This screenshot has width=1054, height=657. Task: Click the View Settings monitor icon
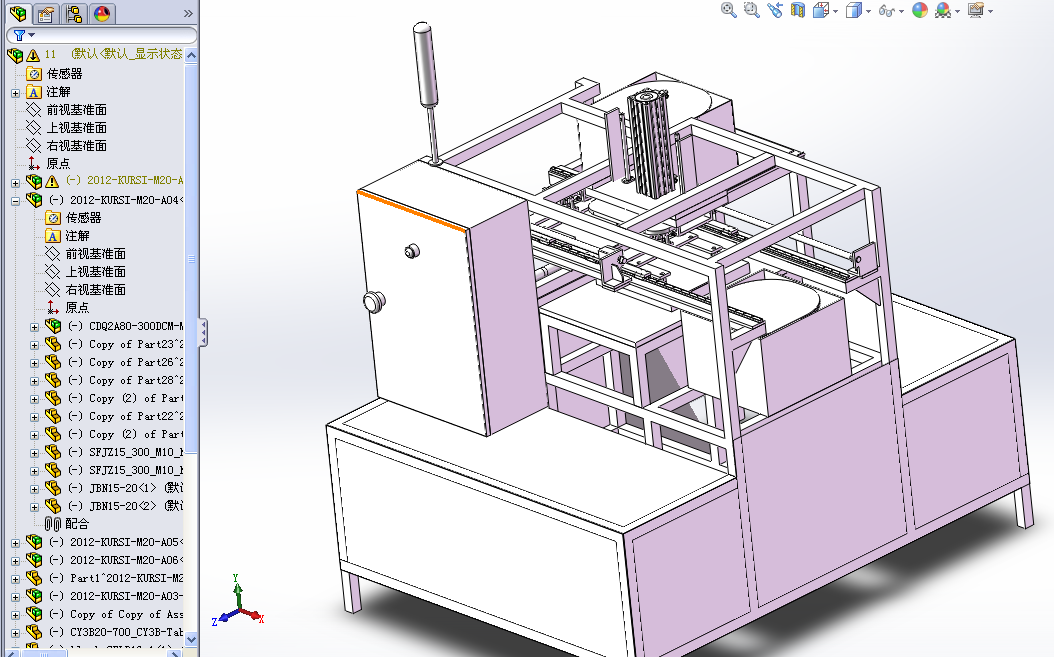[x=975, y=10]
